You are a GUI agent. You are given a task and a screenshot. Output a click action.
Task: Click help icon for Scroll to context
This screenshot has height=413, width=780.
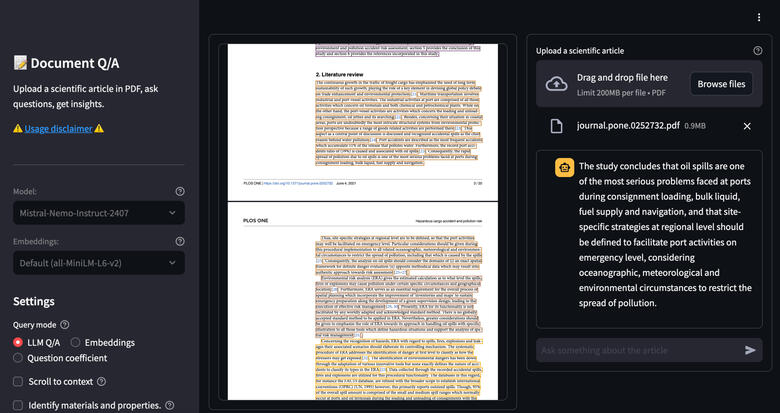[100, 381]
